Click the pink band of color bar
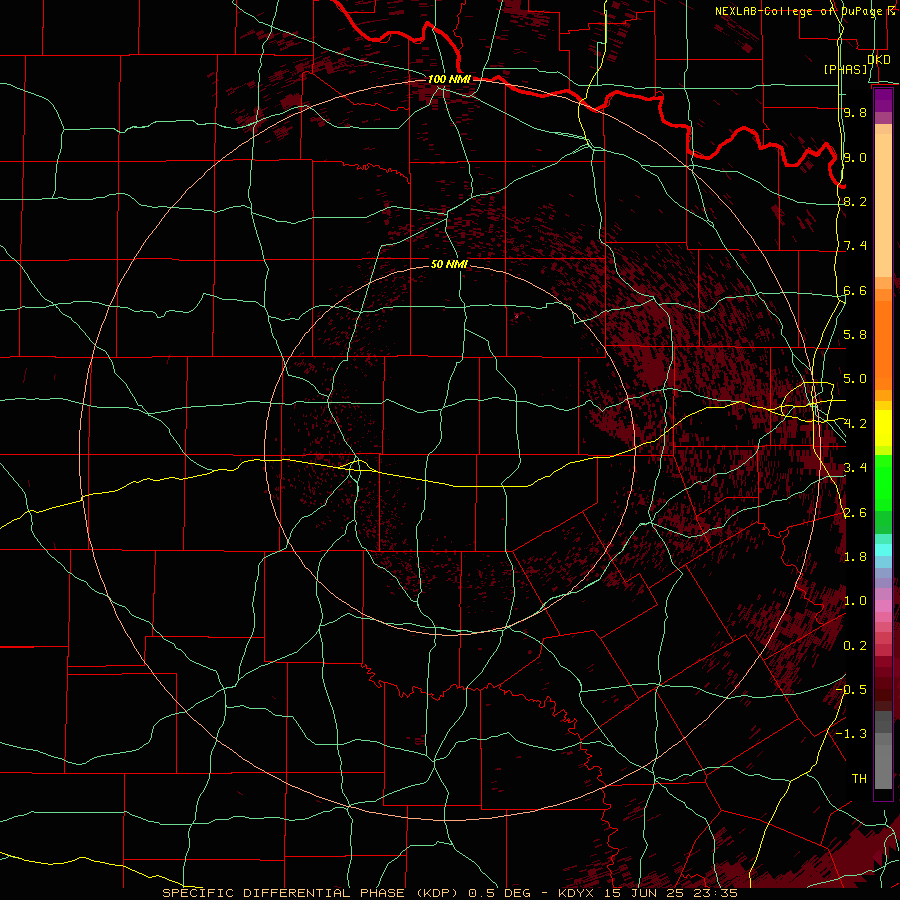Screen dimensions: 900x900 [883, 606]
